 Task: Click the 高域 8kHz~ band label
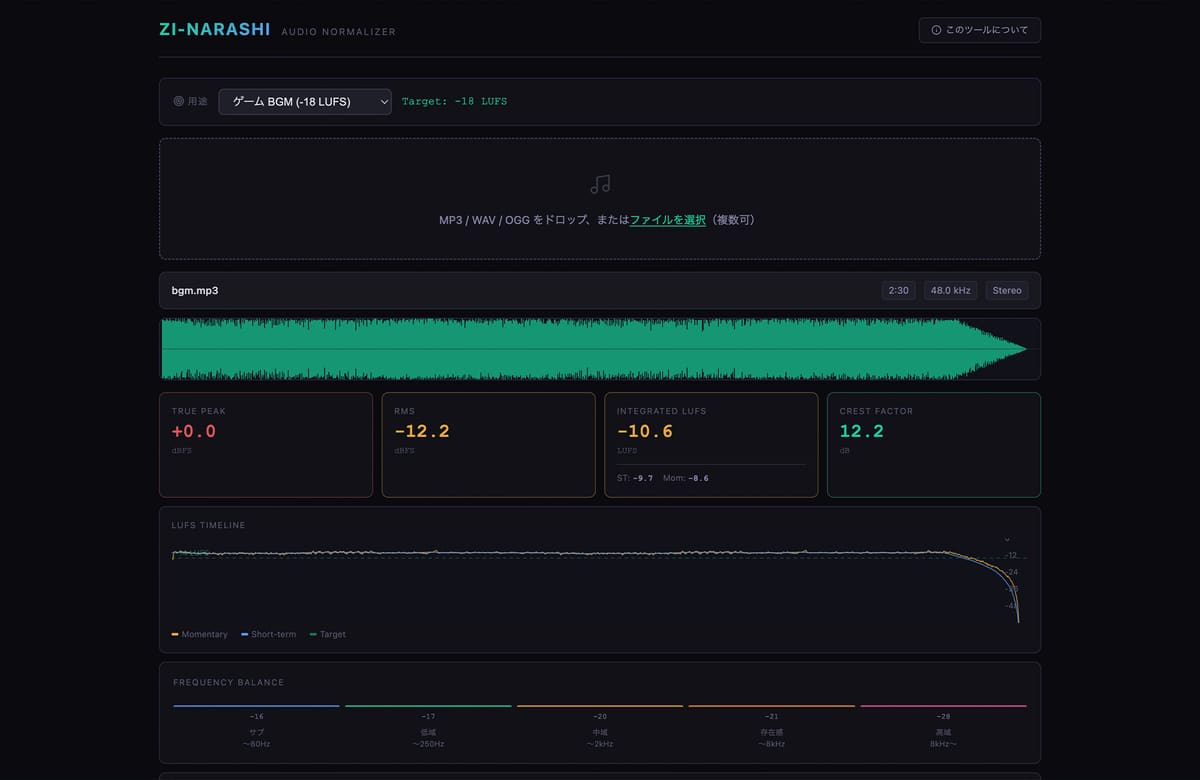pos(943,738)
